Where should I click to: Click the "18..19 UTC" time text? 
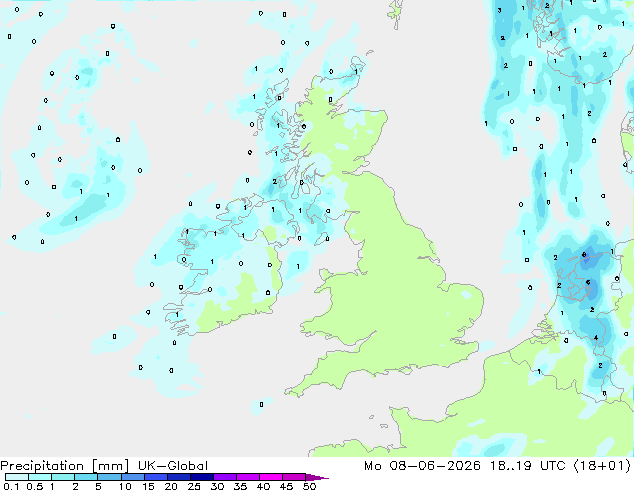pos(526,466)
